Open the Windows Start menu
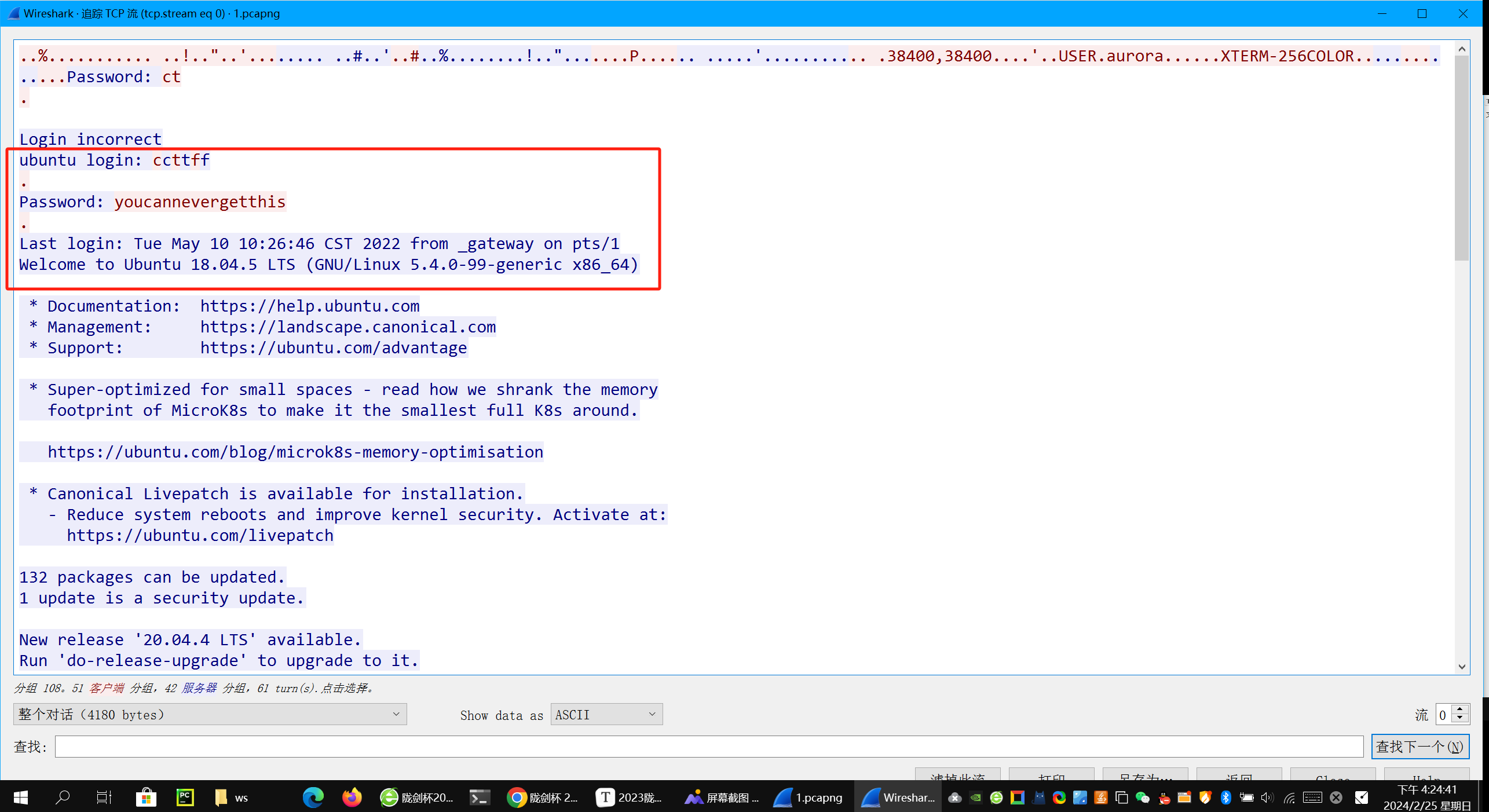The width and height of the screenshot is (1489, 812). (x=20, y=798)
